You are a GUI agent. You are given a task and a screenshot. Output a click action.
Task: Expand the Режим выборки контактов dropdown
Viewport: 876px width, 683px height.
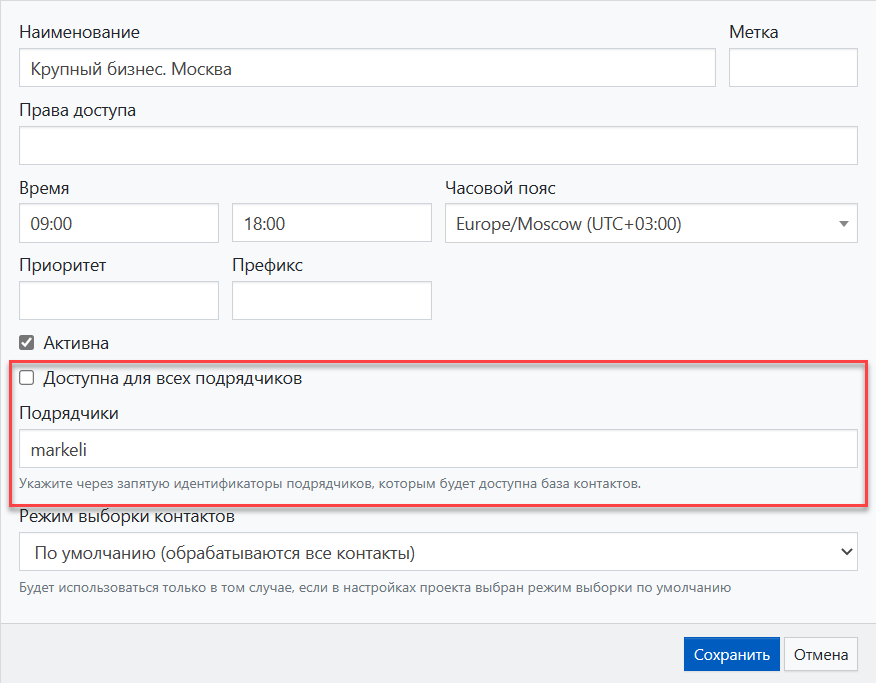(x=438, y=552)
